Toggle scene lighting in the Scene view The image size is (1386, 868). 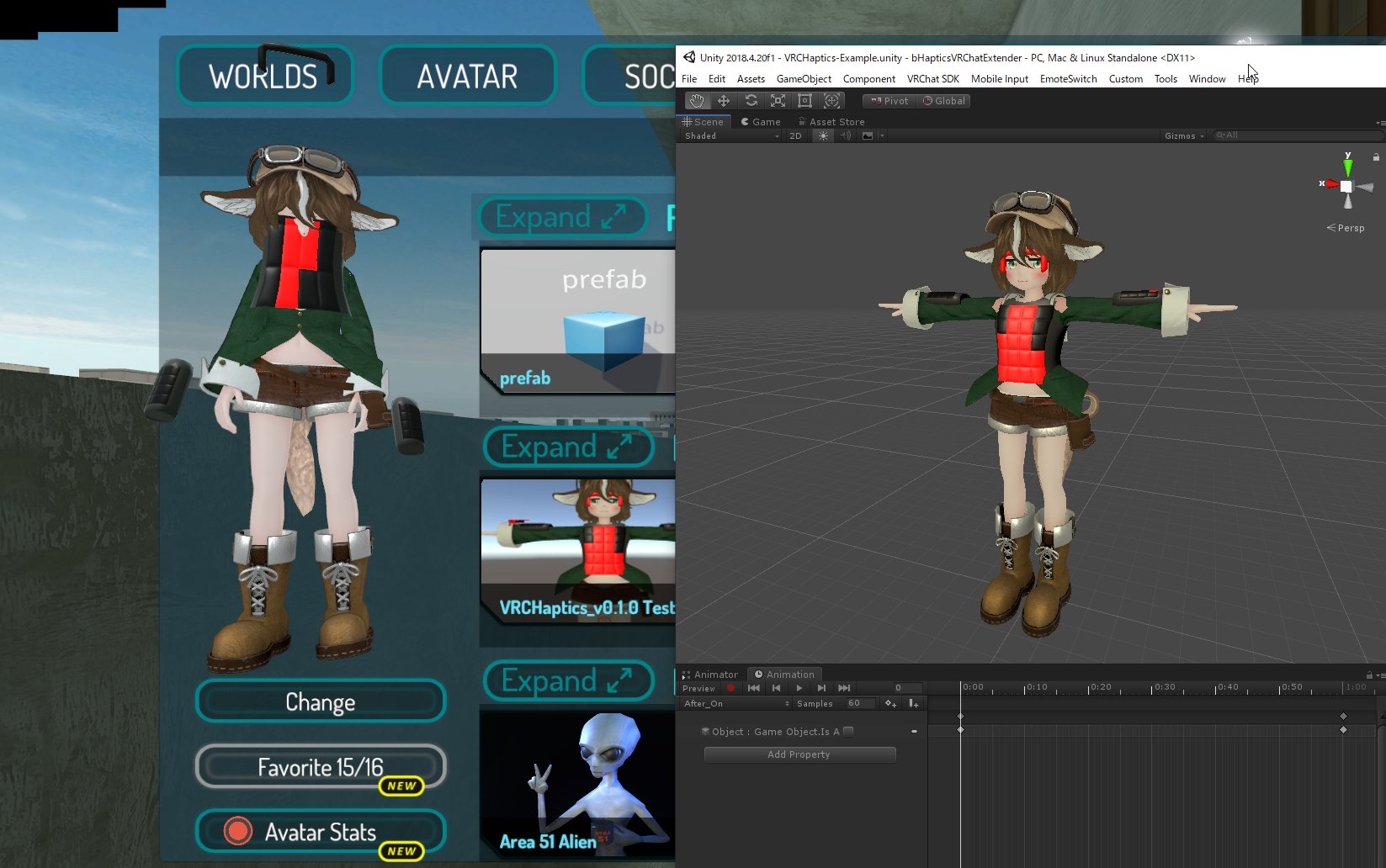coord(823,135)
